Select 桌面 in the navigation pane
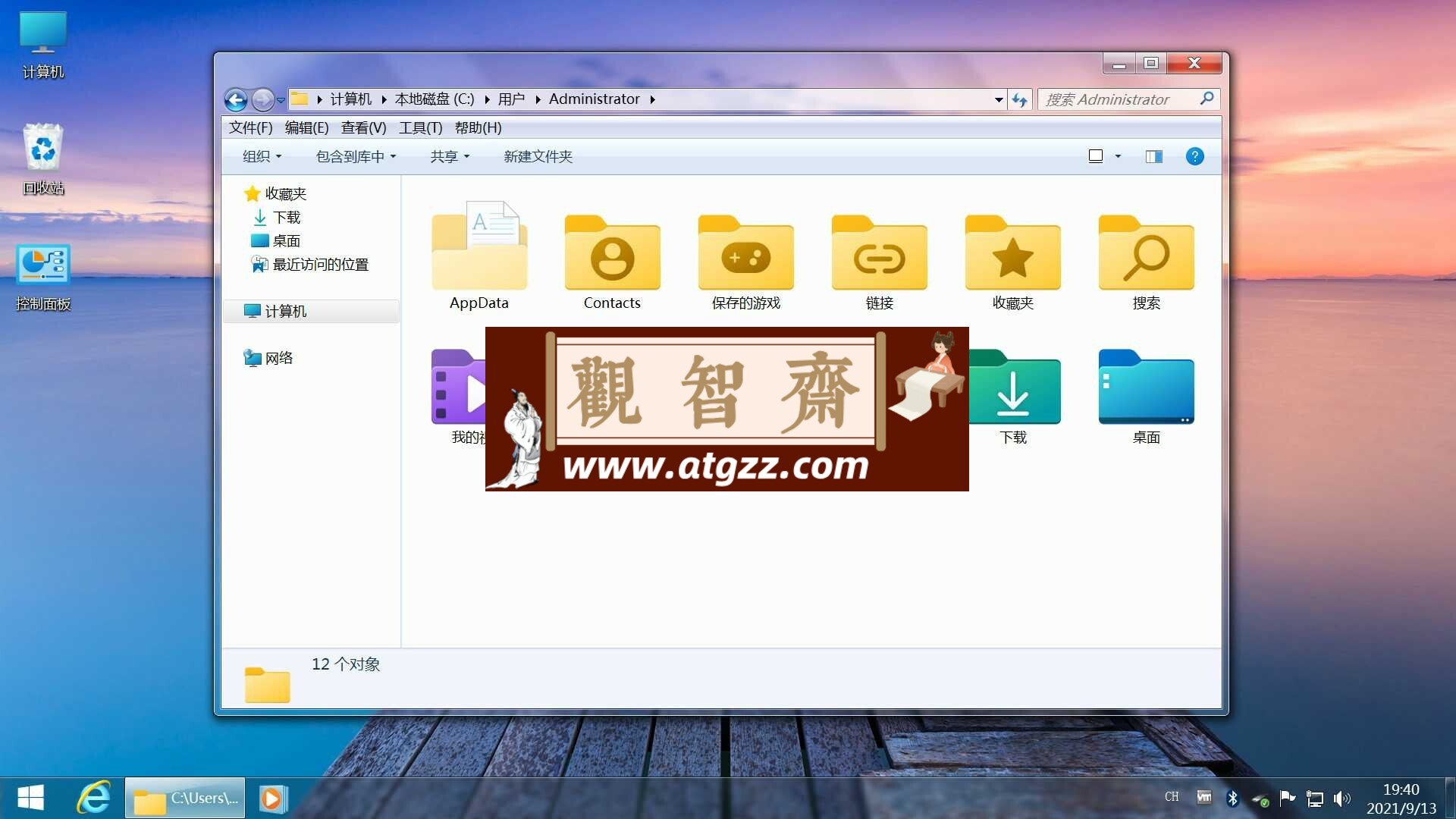 pyautogui.click(x=276, y=240)
